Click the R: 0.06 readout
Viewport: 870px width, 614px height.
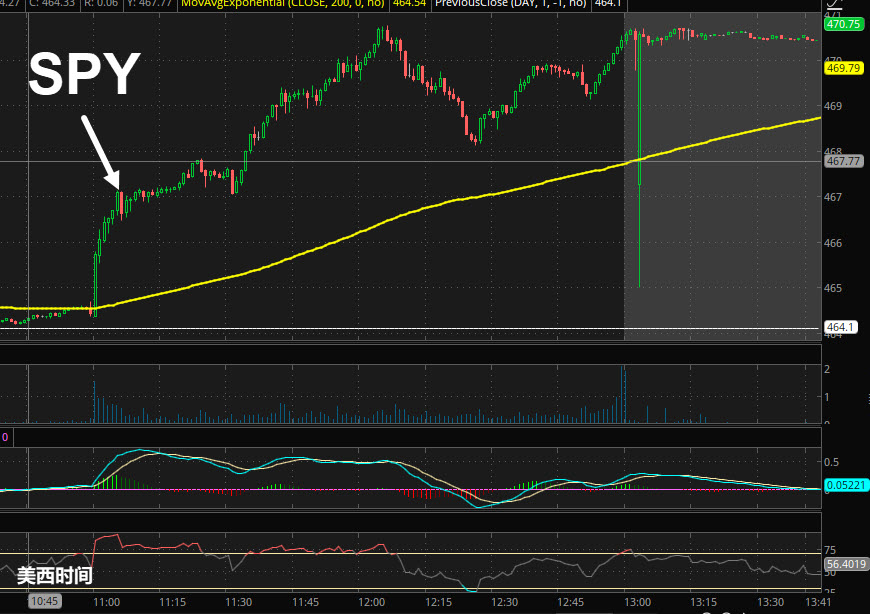coord(101,4)
